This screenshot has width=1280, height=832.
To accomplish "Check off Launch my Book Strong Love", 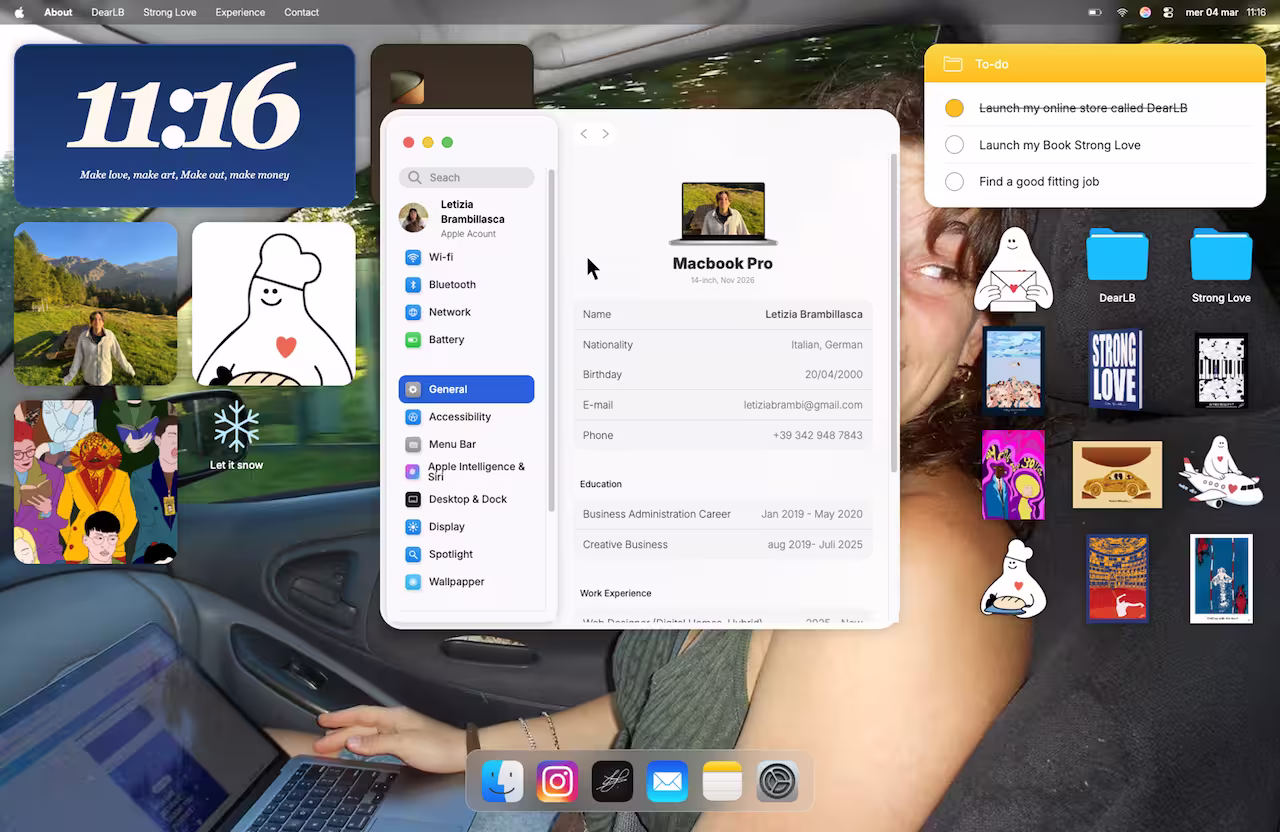I will (x=954, y=145).
